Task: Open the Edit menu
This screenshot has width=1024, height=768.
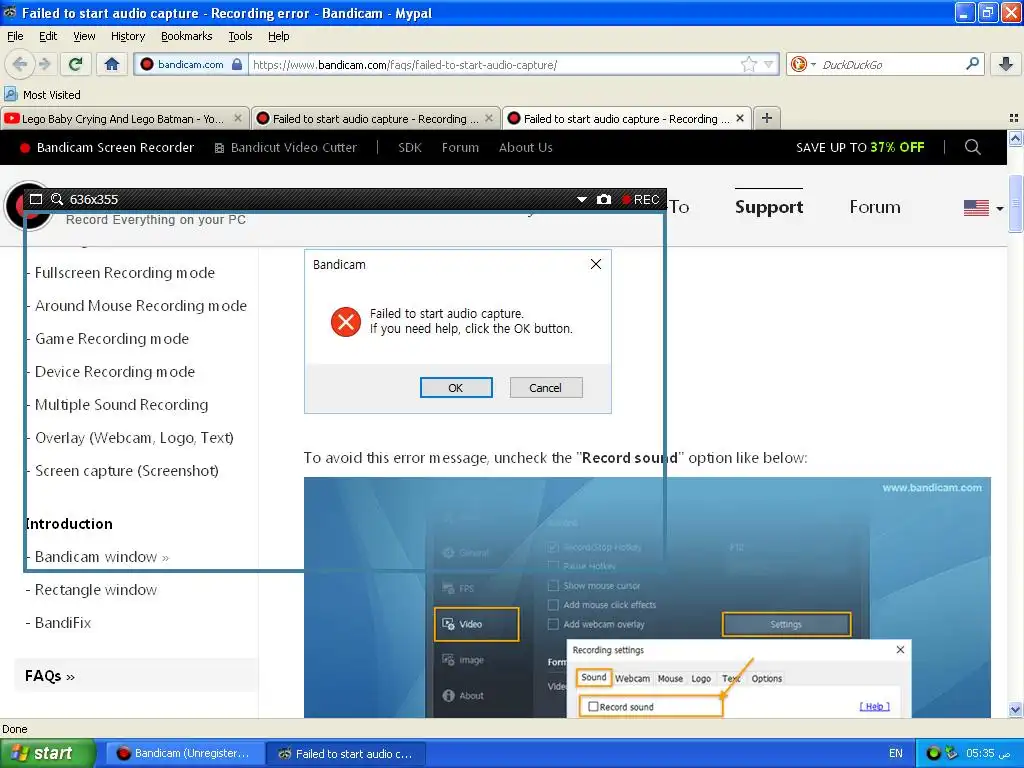Action: 48,36
